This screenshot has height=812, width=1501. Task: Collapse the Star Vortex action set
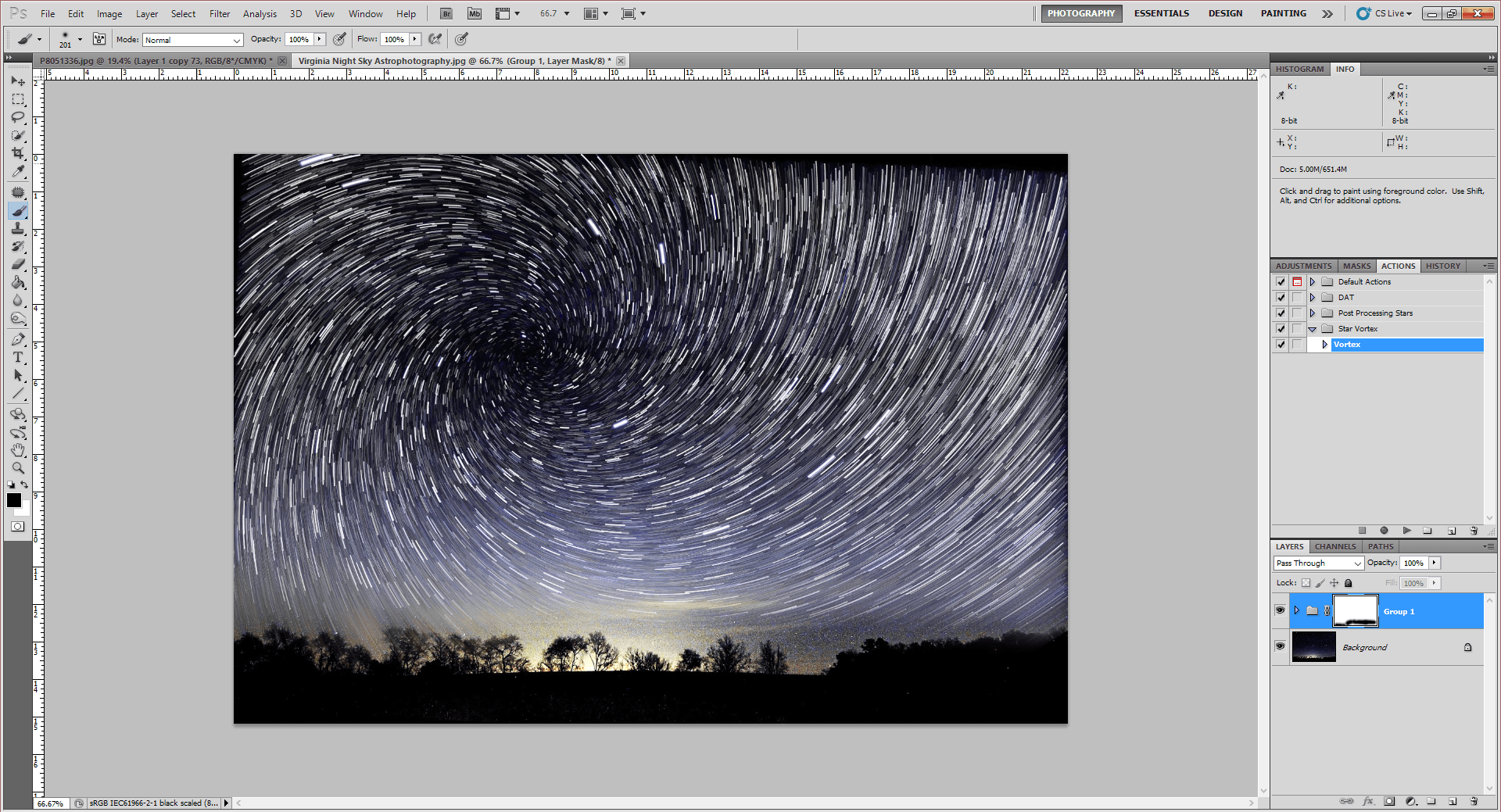coord(1312,328)
